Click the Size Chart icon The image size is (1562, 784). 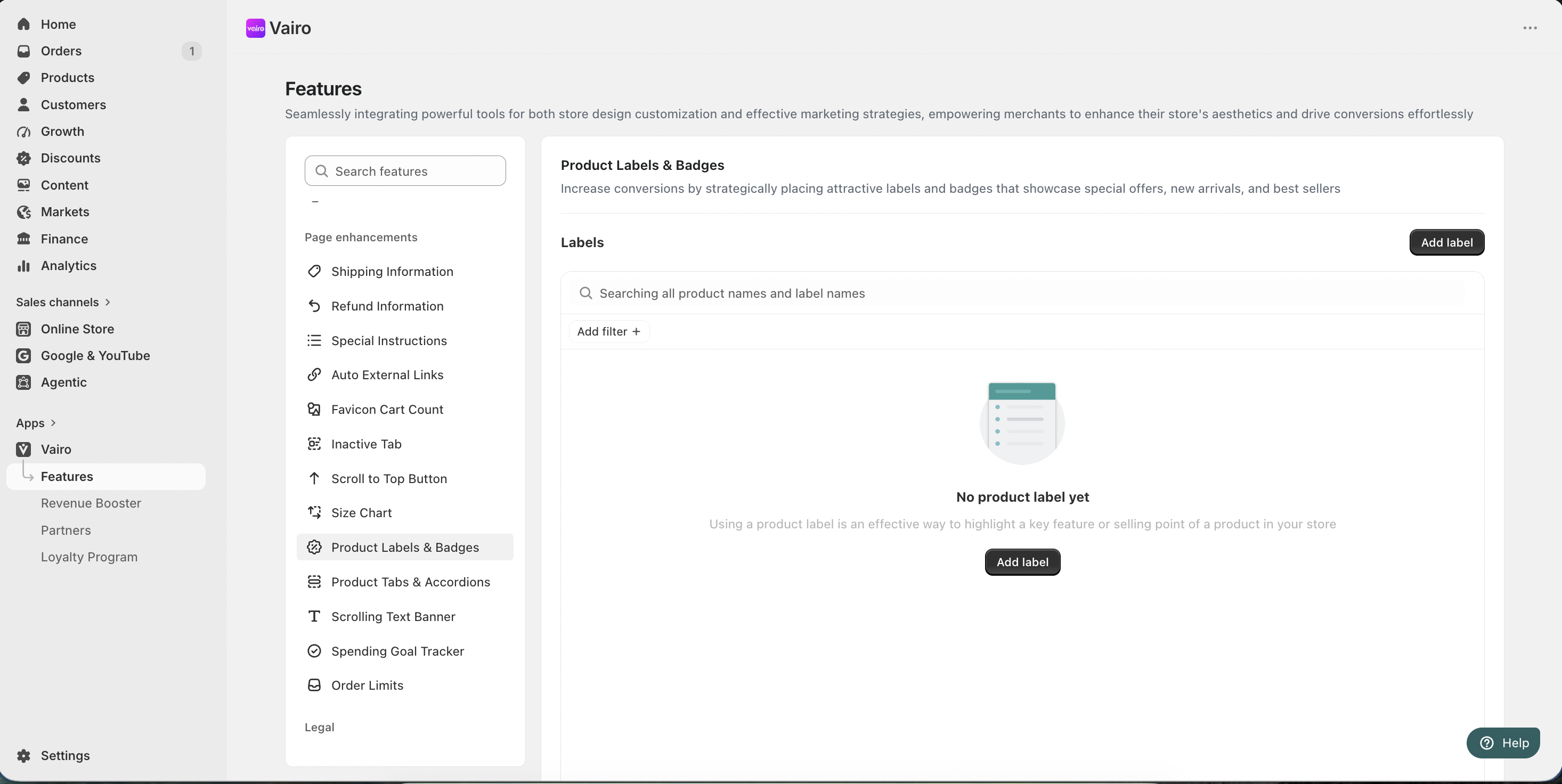point(314,512)
